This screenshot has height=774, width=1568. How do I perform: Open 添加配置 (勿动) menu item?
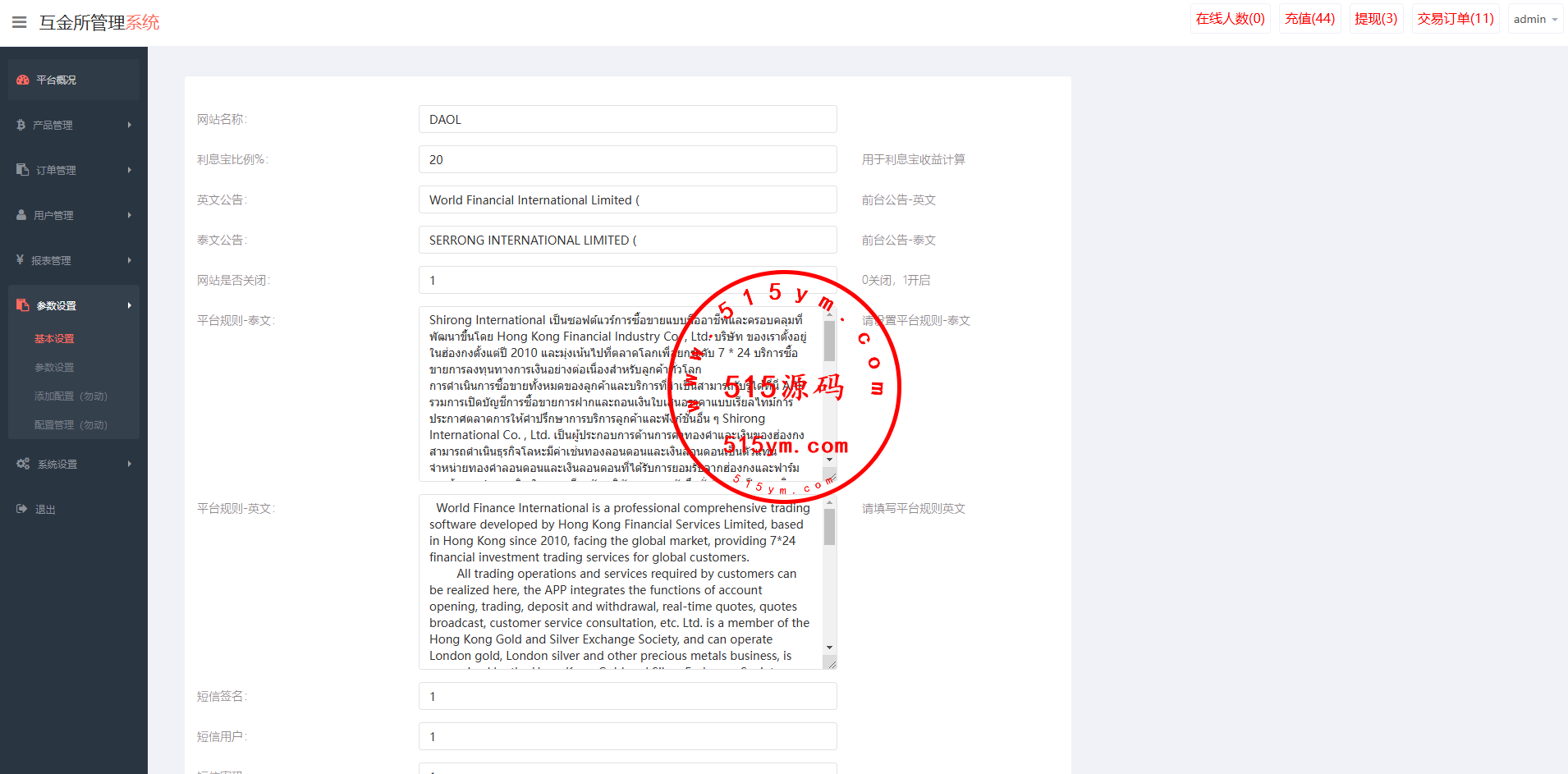pyautogui.click(x=71, y=396)
